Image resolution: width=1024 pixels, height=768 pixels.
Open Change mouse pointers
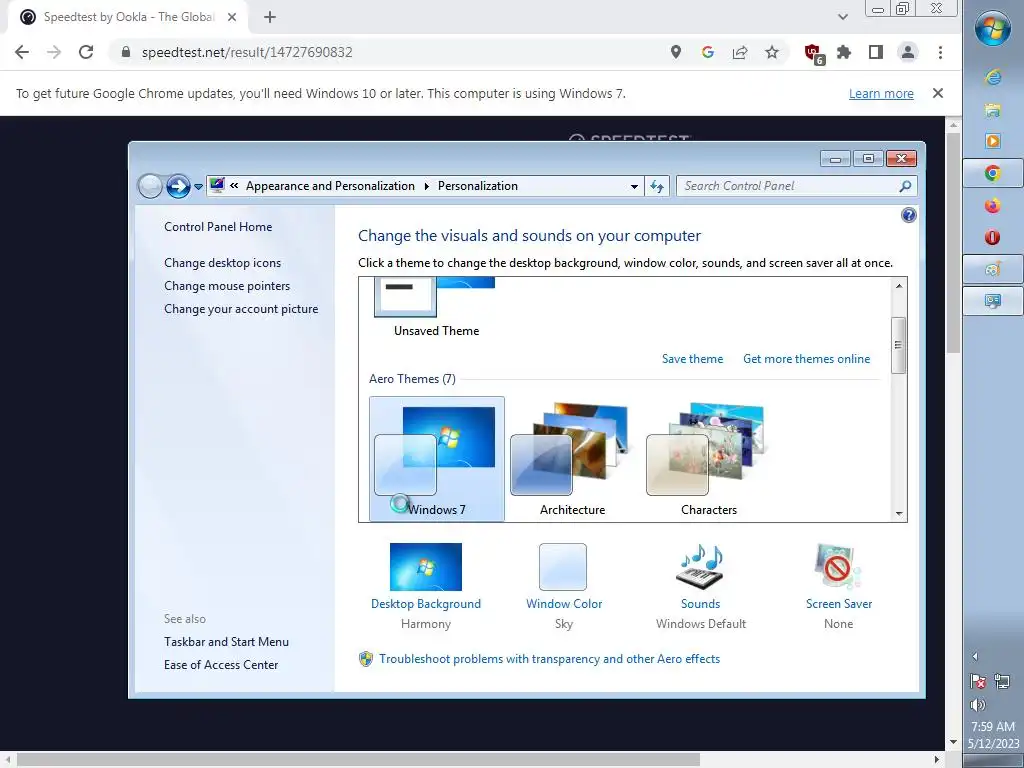click(227, 285)
